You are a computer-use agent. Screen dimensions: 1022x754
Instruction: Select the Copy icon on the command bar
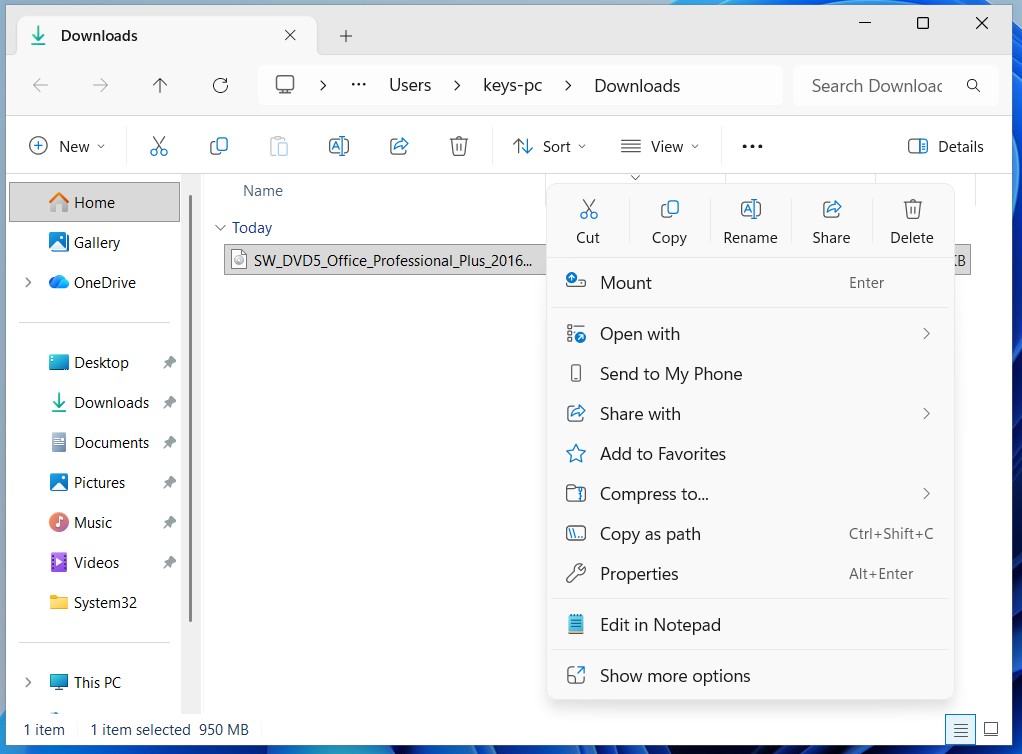pos(218,146)
